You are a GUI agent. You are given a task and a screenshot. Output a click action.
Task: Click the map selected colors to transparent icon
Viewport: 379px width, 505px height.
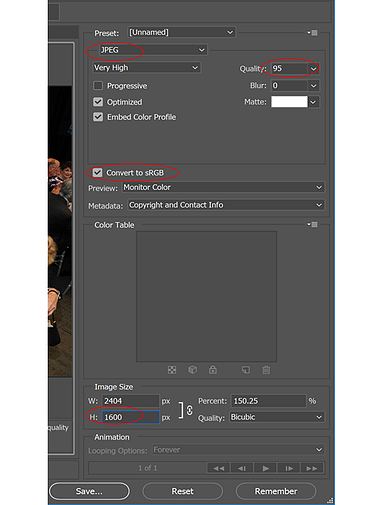coord(172,370)
